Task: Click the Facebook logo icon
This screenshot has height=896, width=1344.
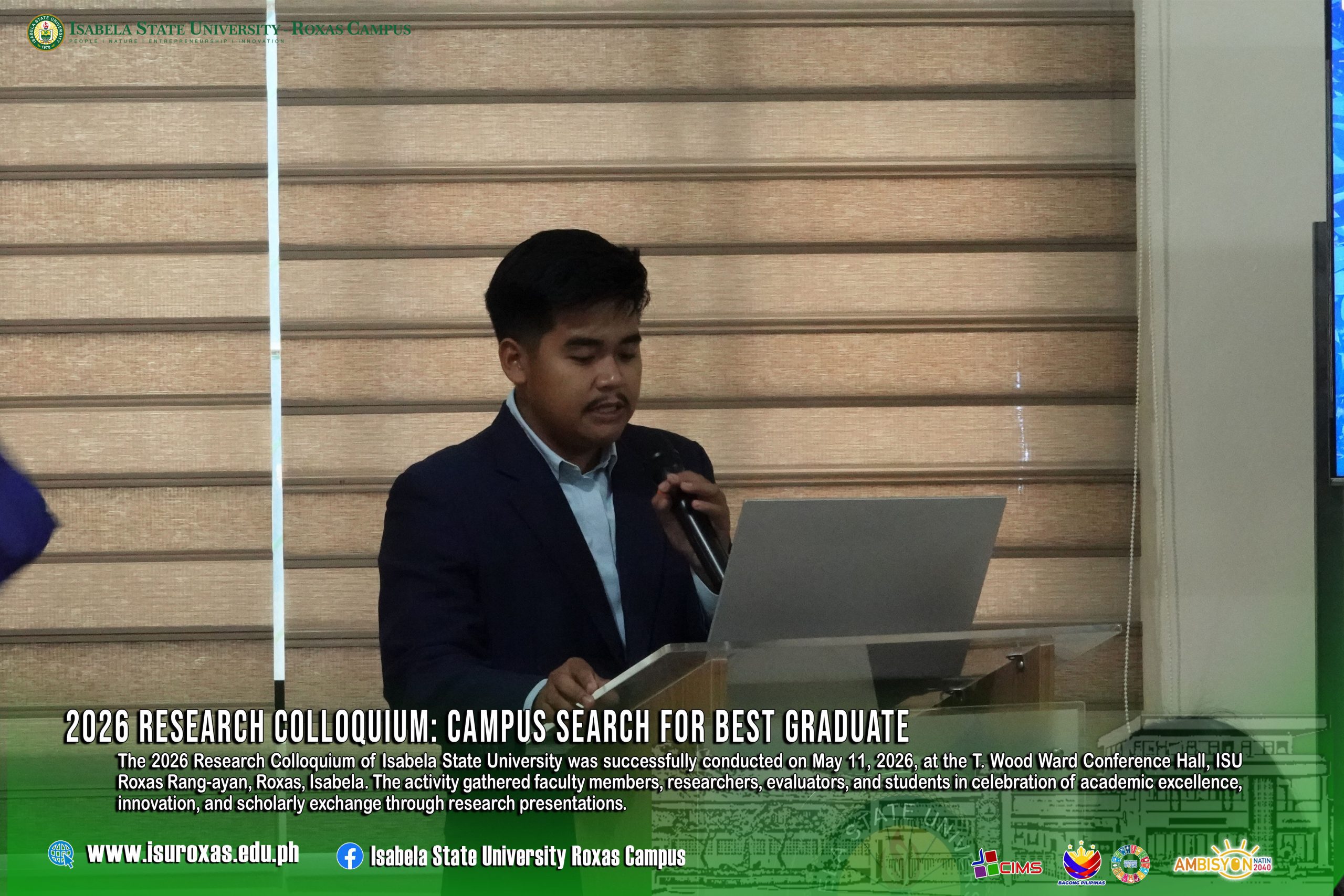Action: pos(350,857)
